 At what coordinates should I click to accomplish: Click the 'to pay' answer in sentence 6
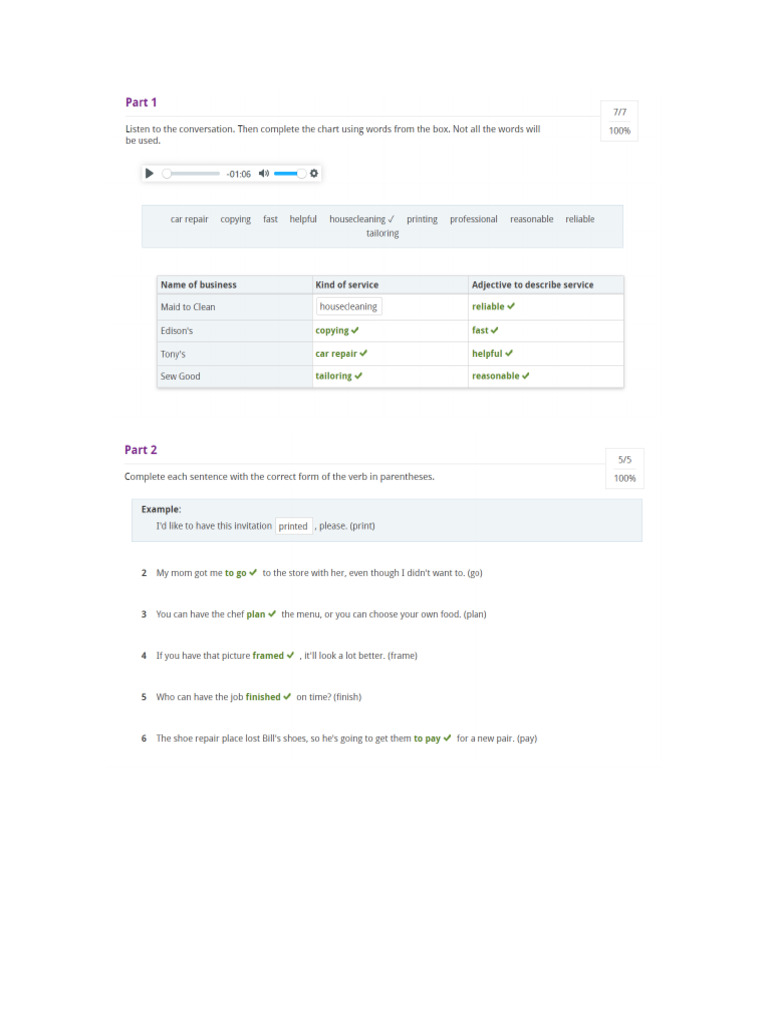tap(427, 739)
